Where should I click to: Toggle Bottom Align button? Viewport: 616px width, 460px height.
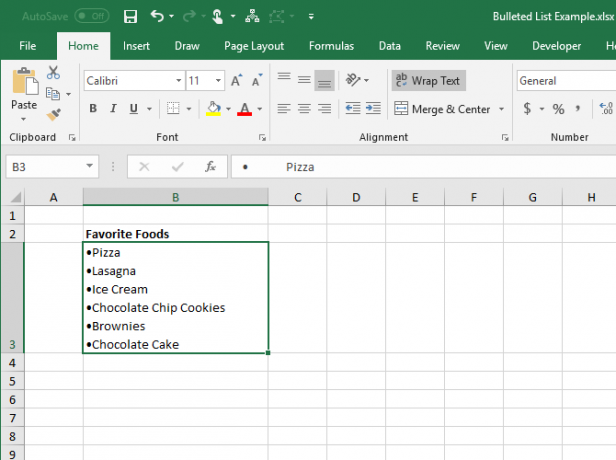[324, 81]
